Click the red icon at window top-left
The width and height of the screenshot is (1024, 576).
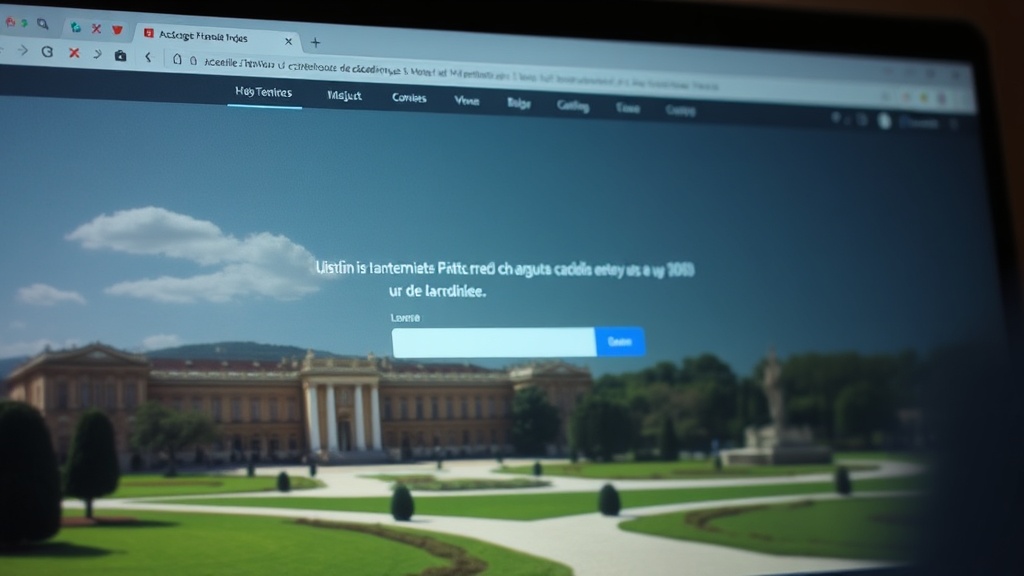(10, 22)
